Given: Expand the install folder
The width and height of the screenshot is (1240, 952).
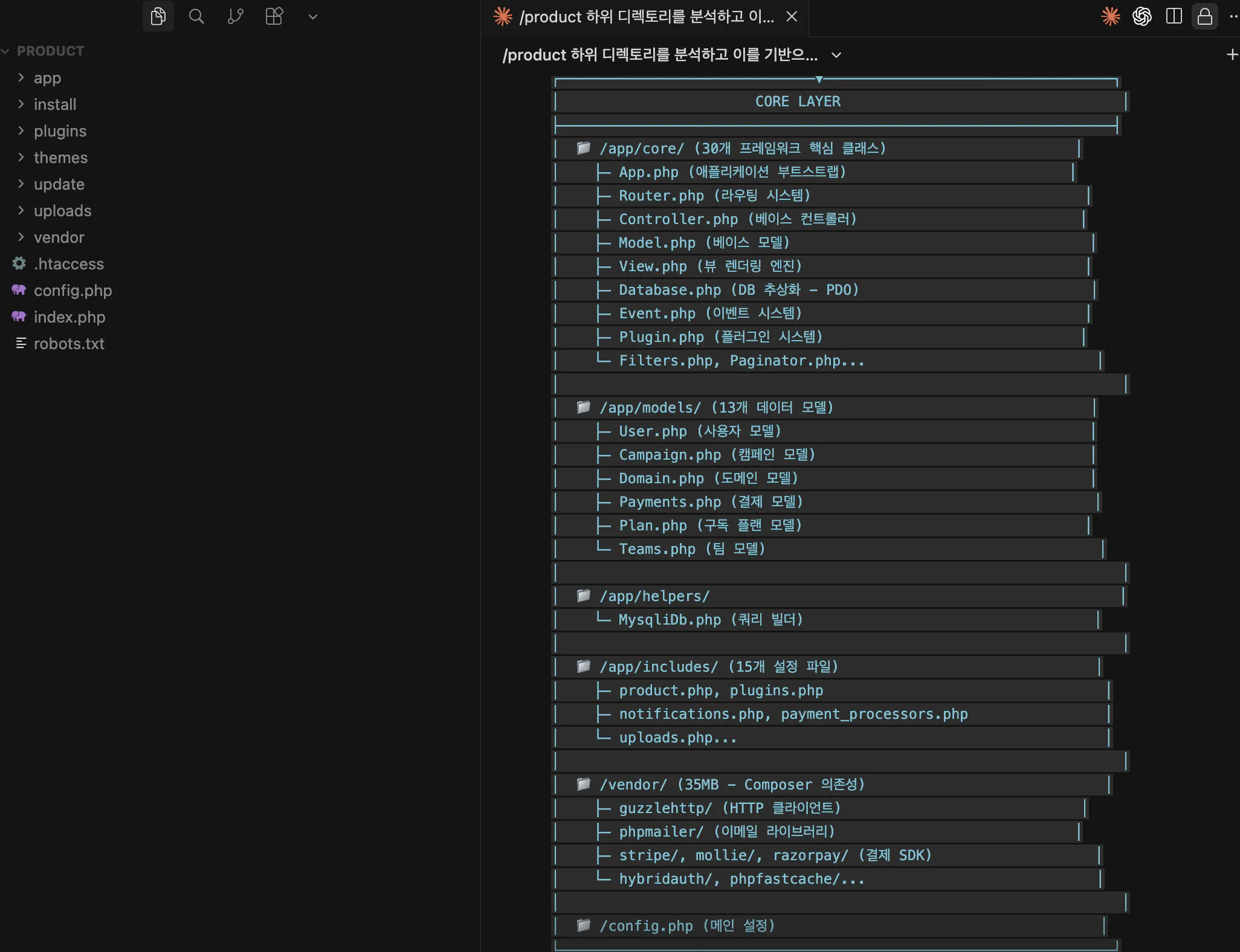Looking at the screenshot, I should 55,105.
